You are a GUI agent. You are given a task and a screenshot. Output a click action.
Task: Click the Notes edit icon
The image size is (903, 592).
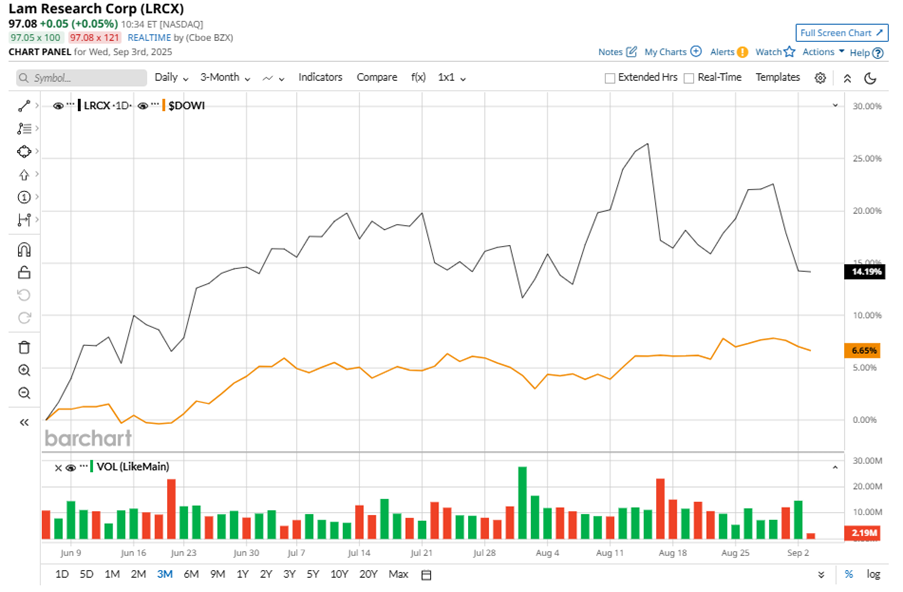coord(632,52)
